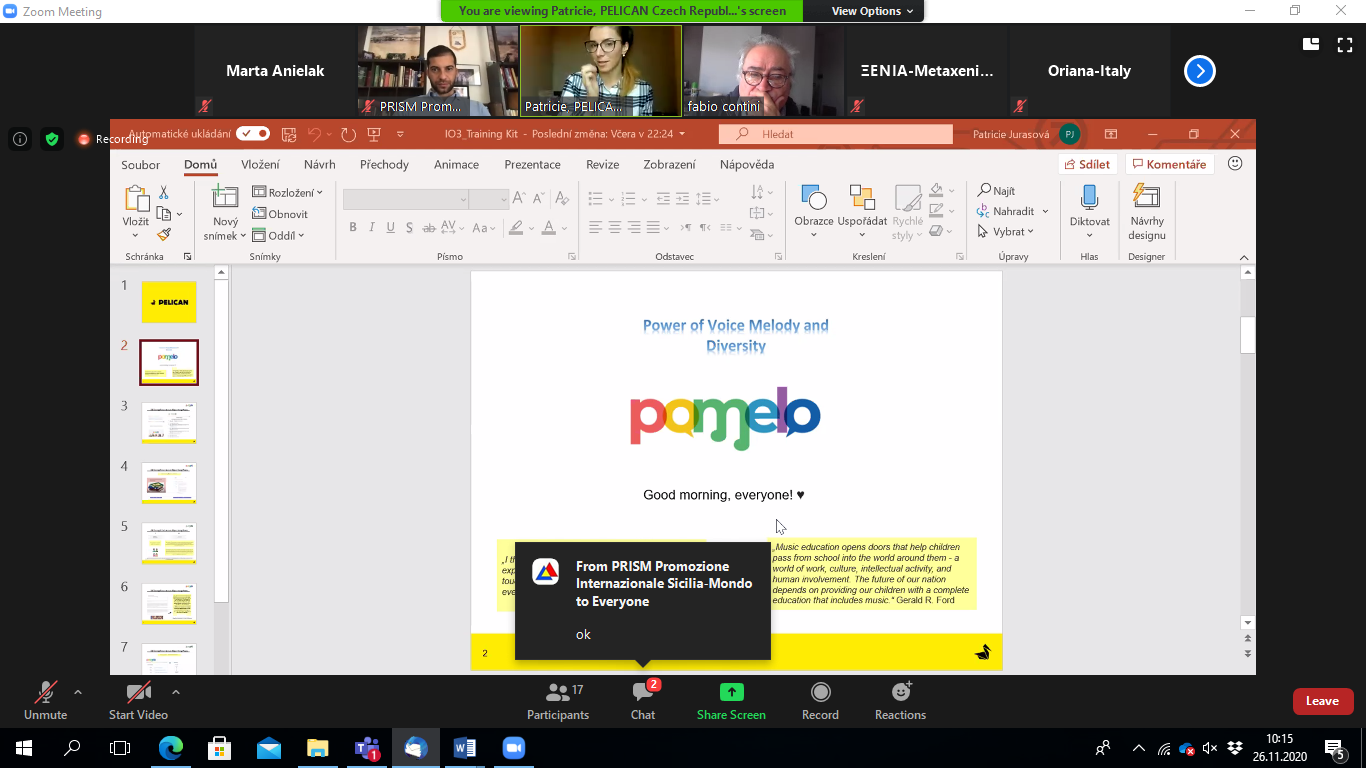This screenshot has width=1366, height=768.
Task: Switch to the Animace tab
Action: click(x=456, y=164)
